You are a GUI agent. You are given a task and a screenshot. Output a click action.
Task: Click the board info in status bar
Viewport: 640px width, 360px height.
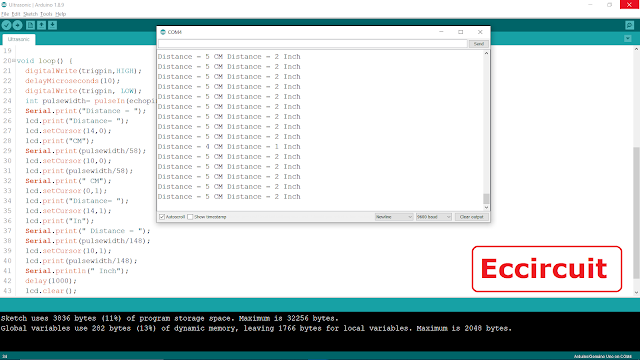coord(602,357)
